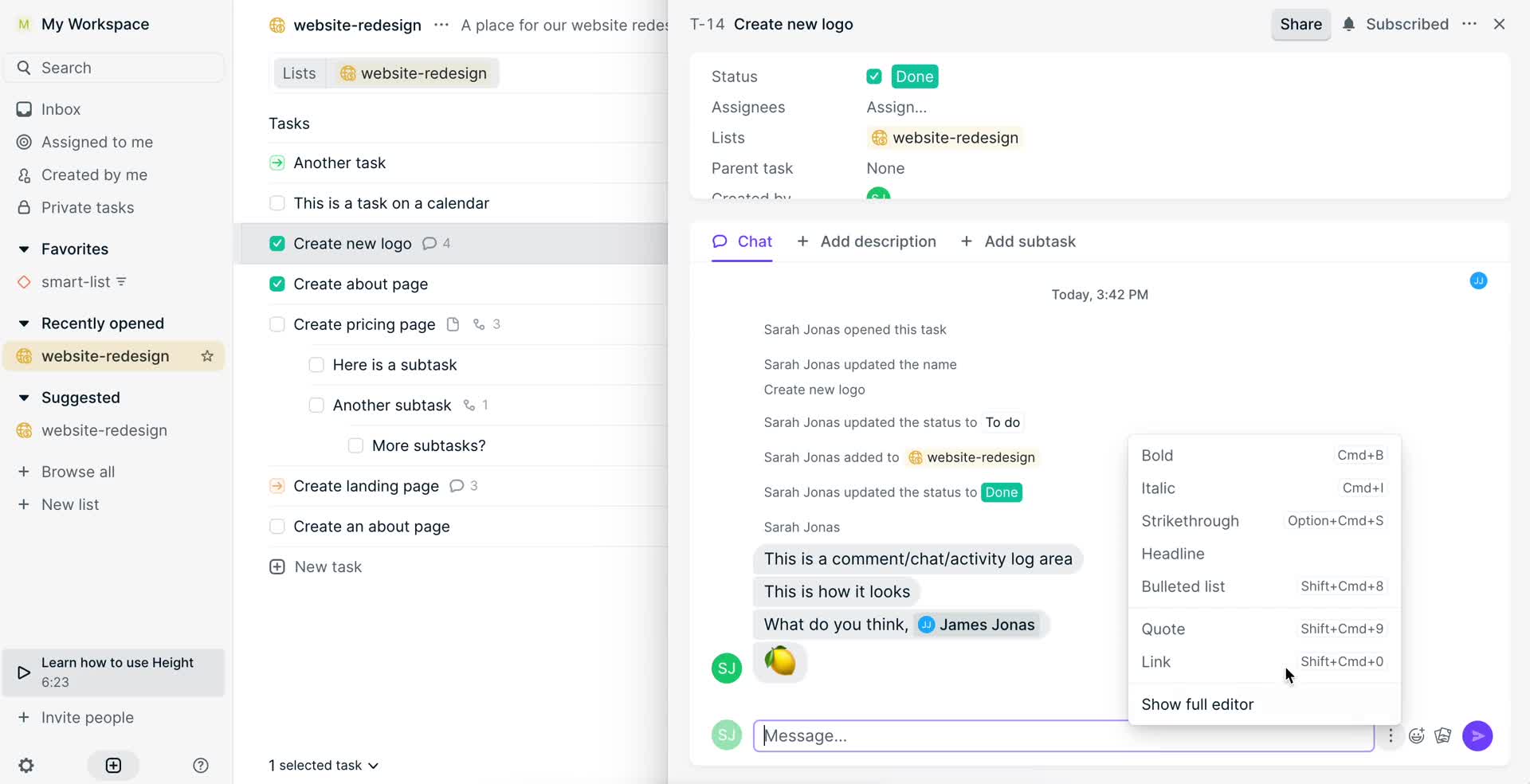The height and width of the screenshot is (784, 1530).
Task: Choose Link in the formatting menu
Action: (1264, 661)
